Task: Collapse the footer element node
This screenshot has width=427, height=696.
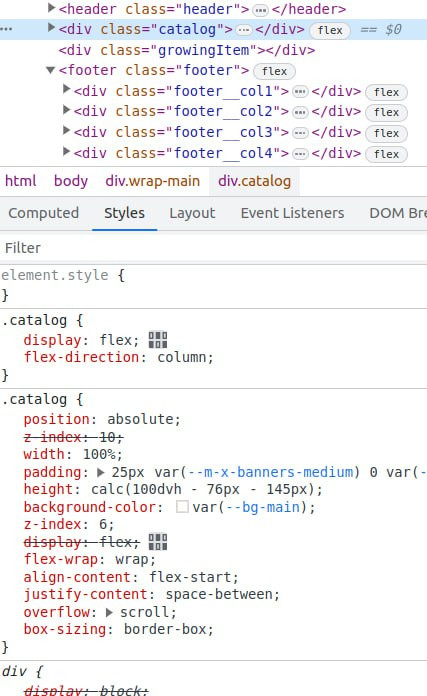Action: click(x=51, y=70)
